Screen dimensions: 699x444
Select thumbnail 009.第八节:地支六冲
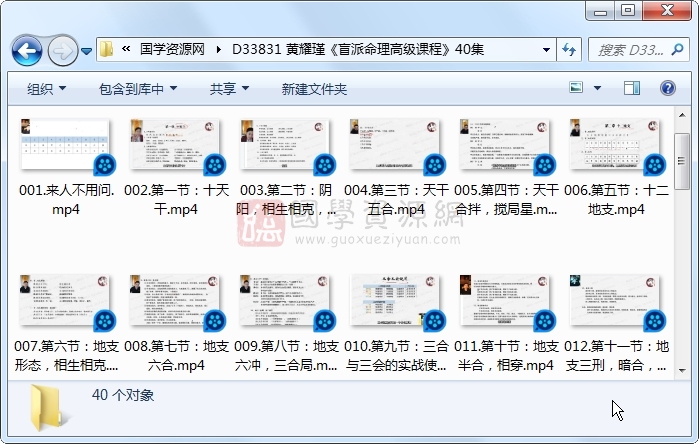pyautogui.click(x=285, y=300)
